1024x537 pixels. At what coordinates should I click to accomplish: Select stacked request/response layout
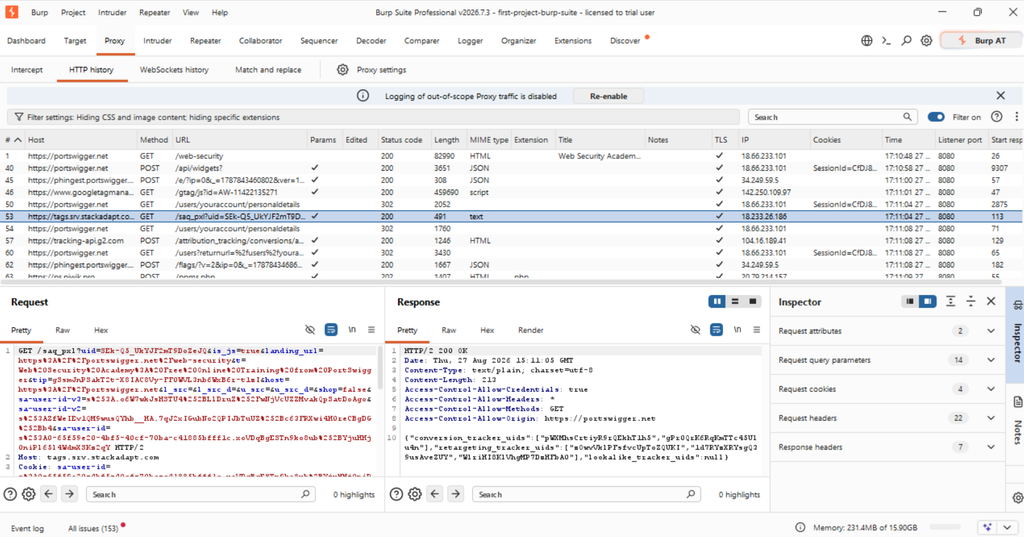[735, 302]
